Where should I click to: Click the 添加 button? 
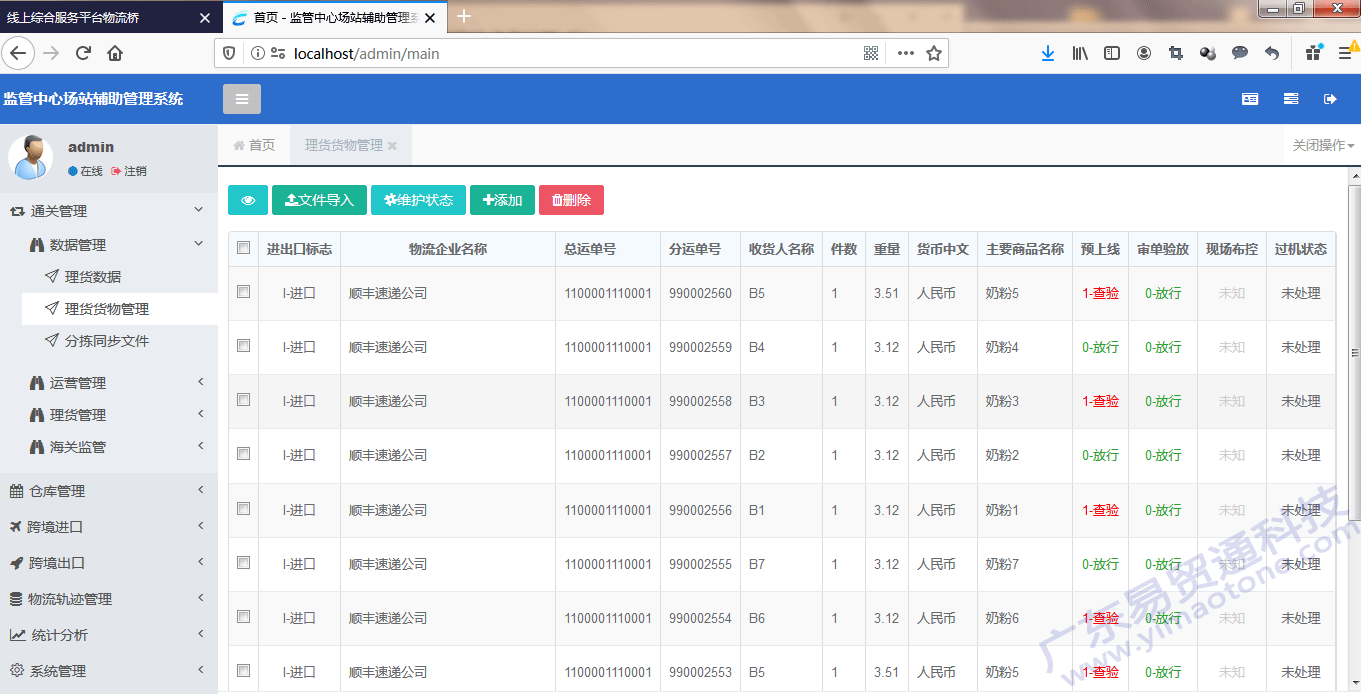(502, 200)
